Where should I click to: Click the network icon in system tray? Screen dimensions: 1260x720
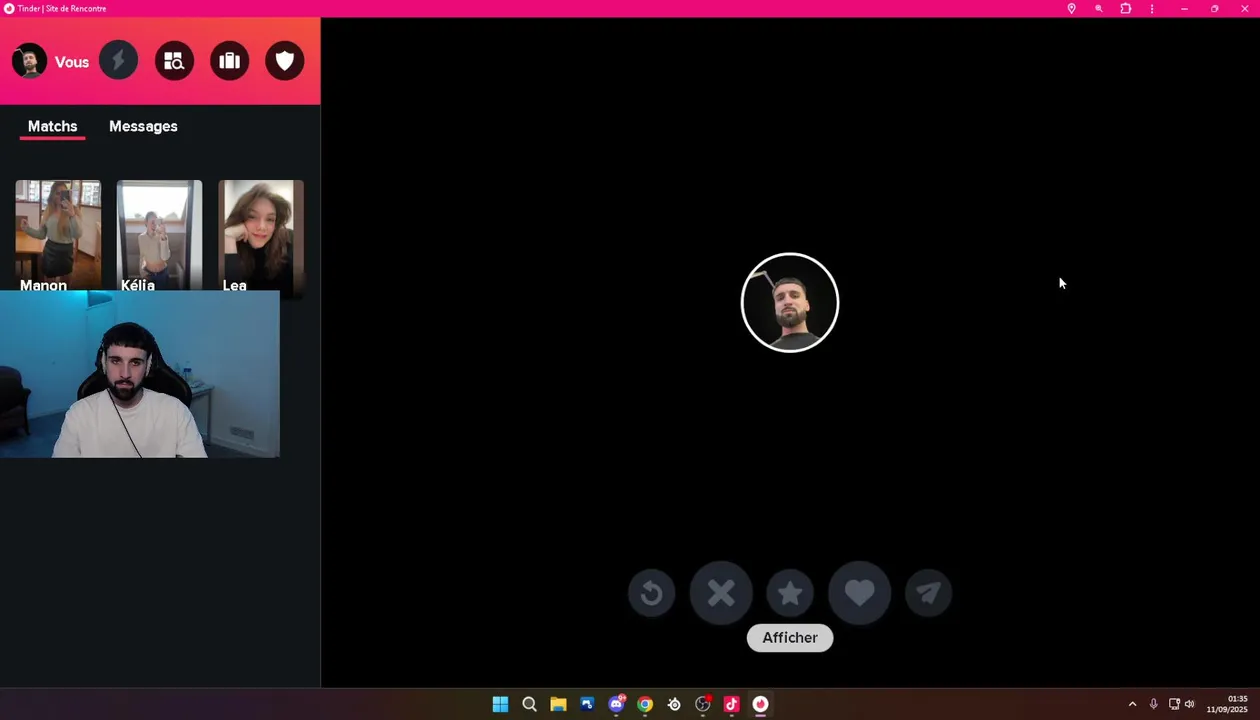coord(1174,704)
